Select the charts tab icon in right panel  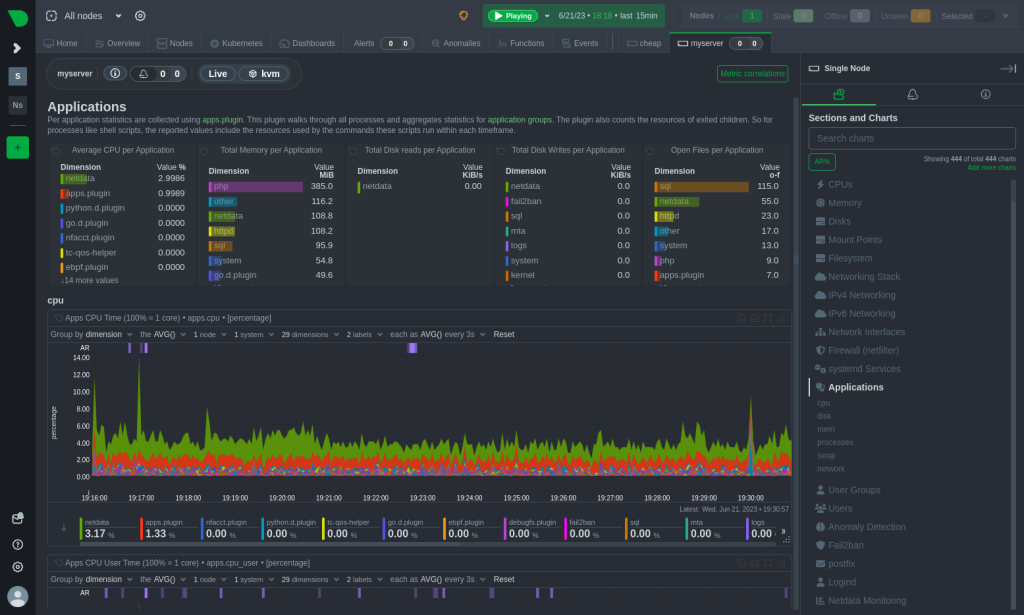tap(839, 95)
